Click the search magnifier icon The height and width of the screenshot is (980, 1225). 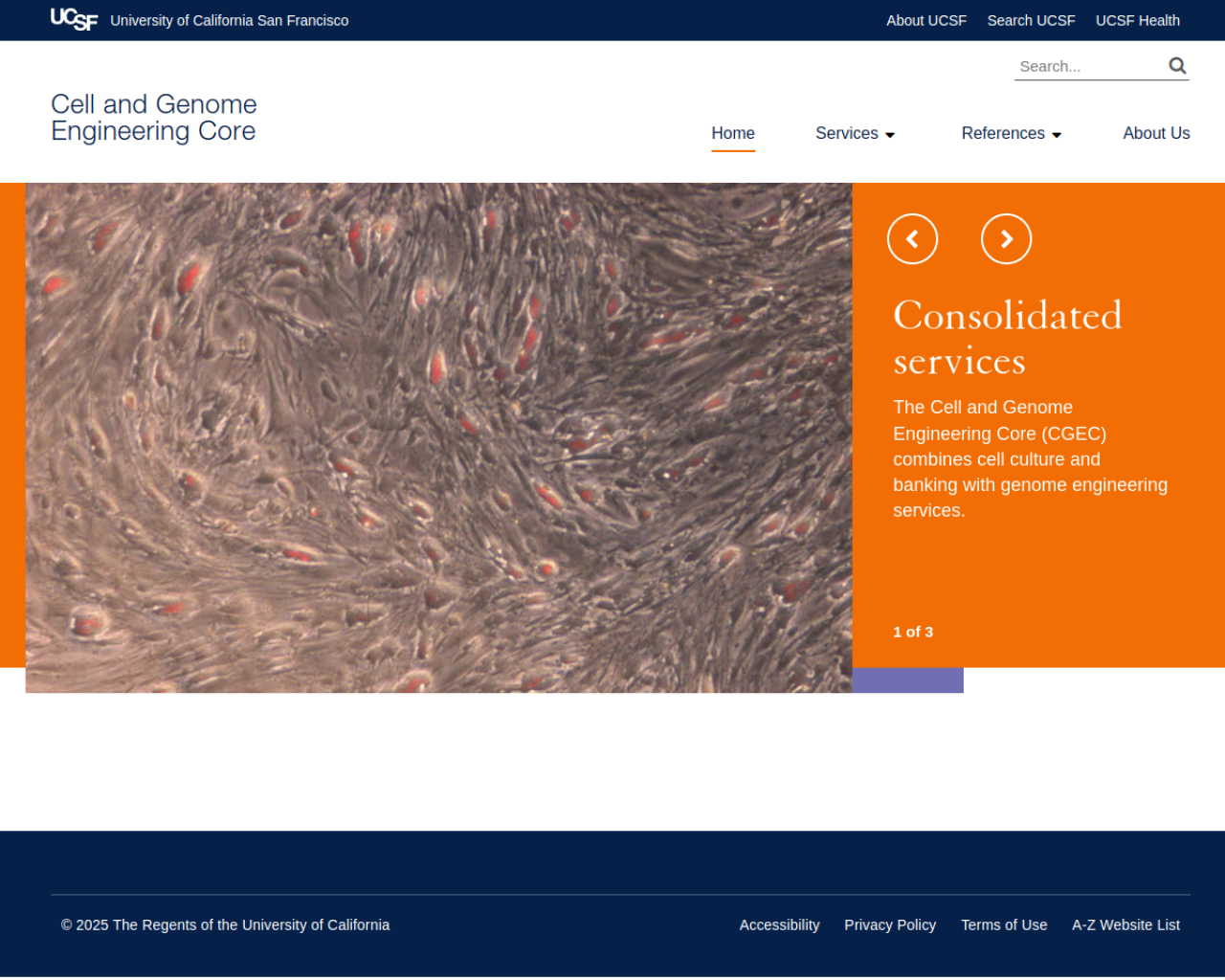[1177, 66]
